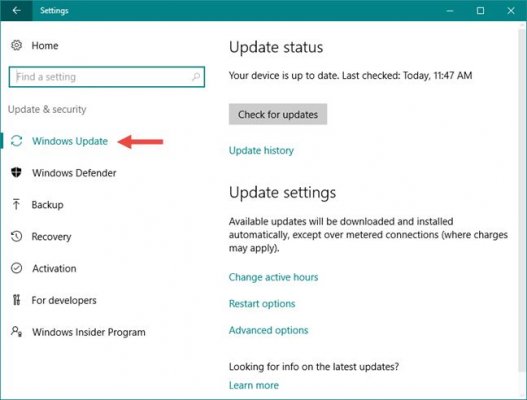This screenshot has height=400, width=527.
Task: Click the Home gear icon
Action: pyautogui.click(x=16, y=45)
